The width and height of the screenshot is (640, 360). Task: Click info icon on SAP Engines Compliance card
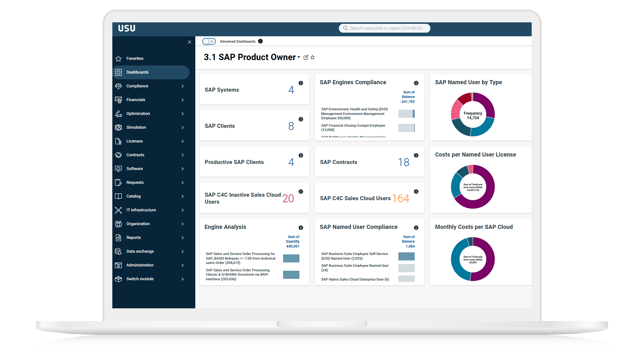tap(416, 83)
